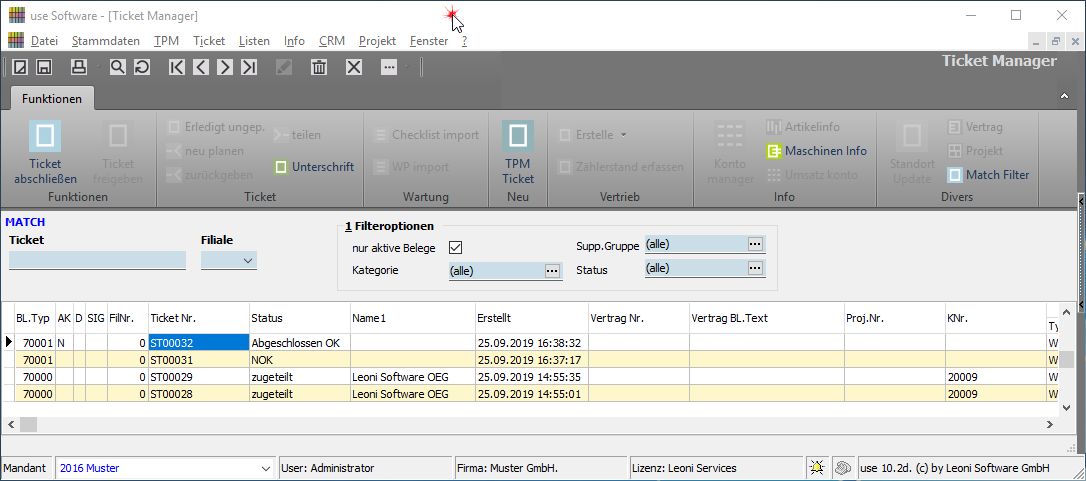Open Status filter ellipsis button

click(x=755, y=268)
